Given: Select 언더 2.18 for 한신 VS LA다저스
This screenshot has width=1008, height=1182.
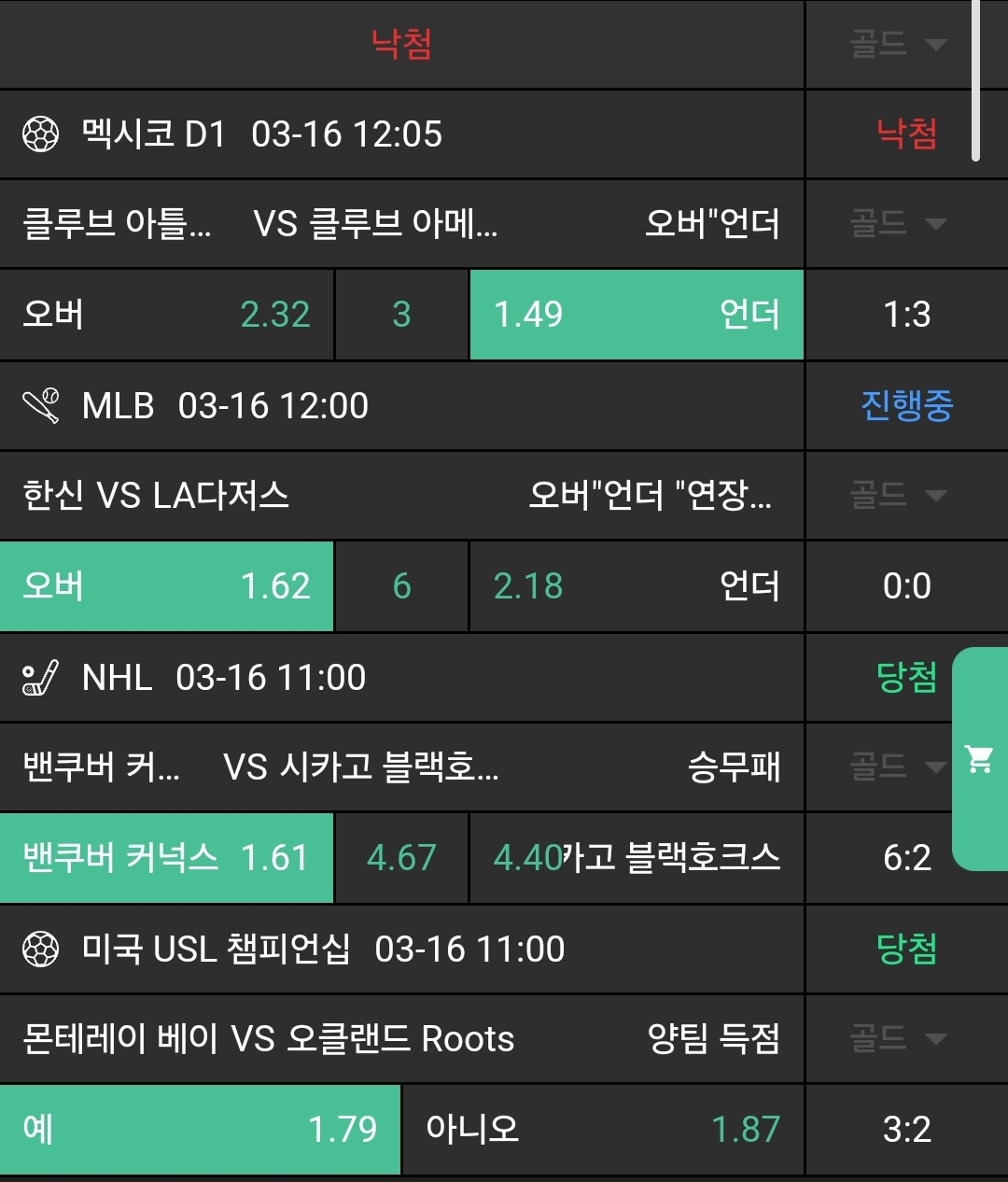Looking at the screenshot, I should coord(637,586).
